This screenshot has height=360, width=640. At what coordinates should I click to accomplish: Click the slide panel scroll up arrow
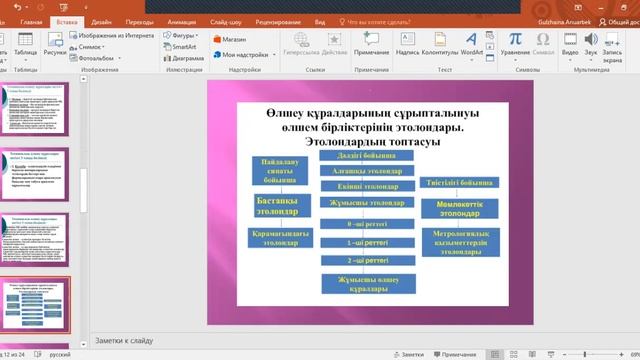pyautogui.click(x=84, y=79)
